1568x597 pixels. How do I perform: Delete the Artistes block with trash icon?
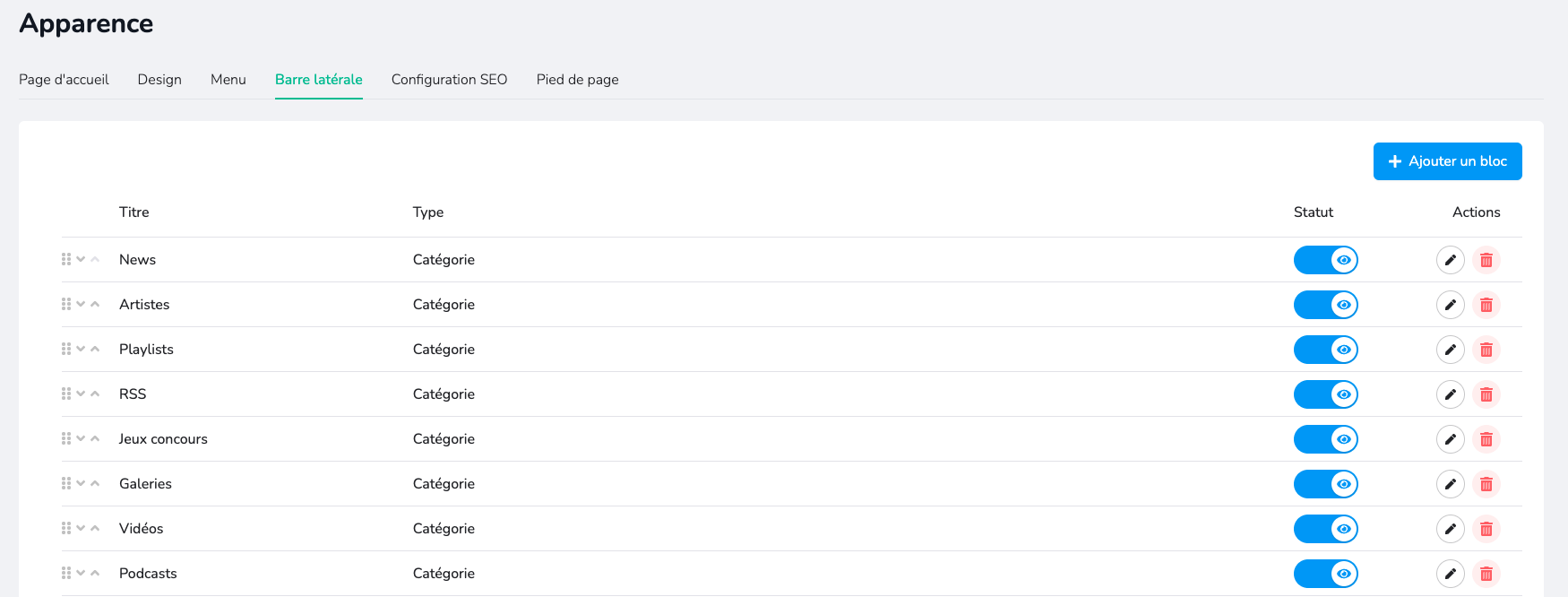point(1486,305)
